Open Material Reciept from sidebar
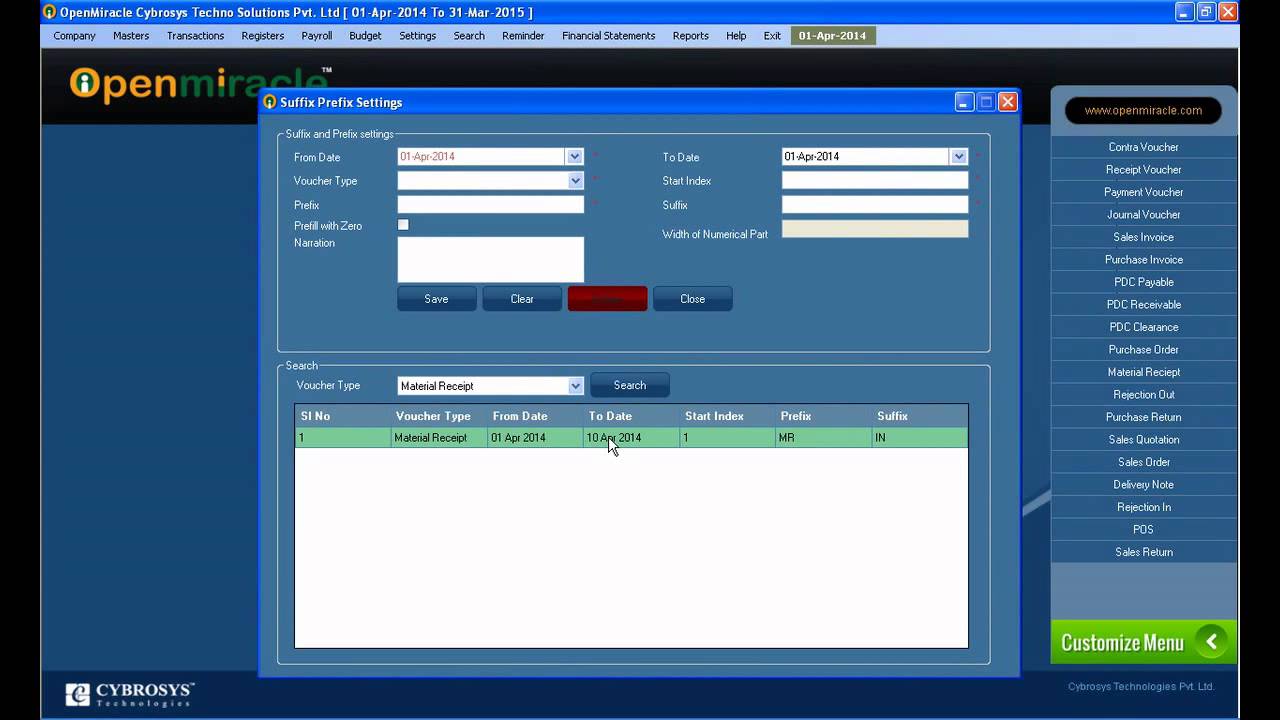The width and height of the screenshot is (1280, 720). click(x=1143, y=372)
